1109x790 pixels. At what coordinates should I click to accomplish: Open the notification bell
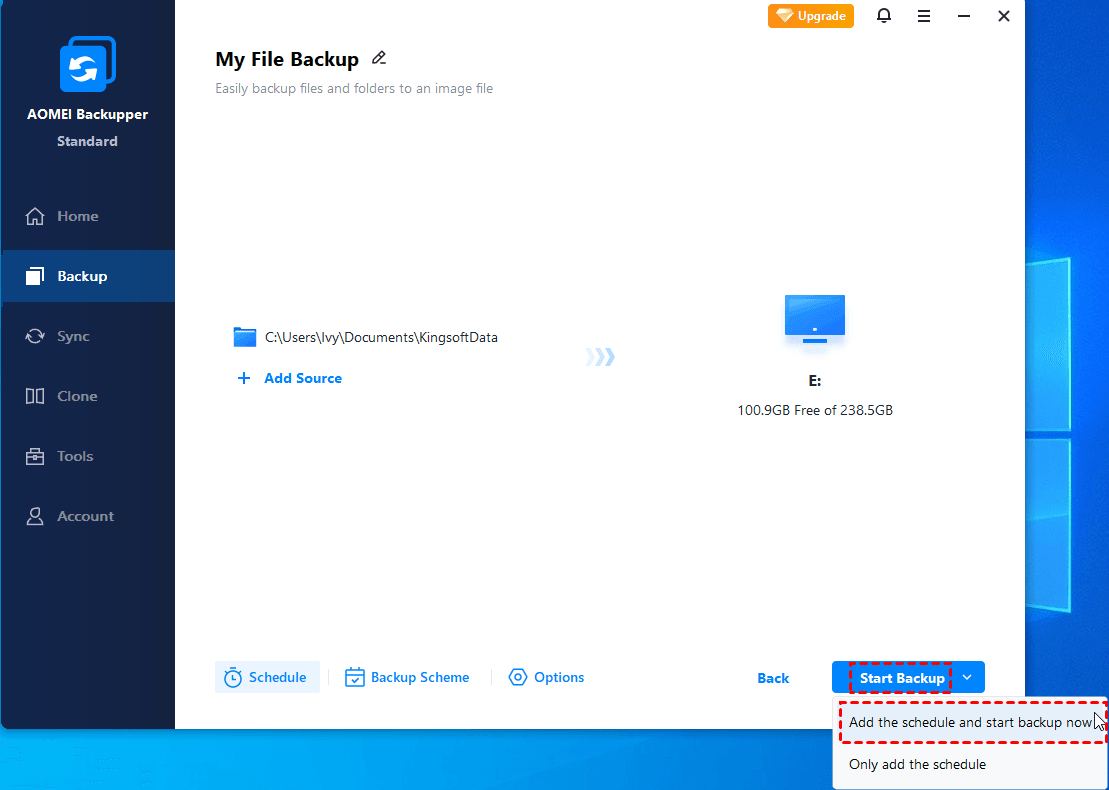coord(883,16)
